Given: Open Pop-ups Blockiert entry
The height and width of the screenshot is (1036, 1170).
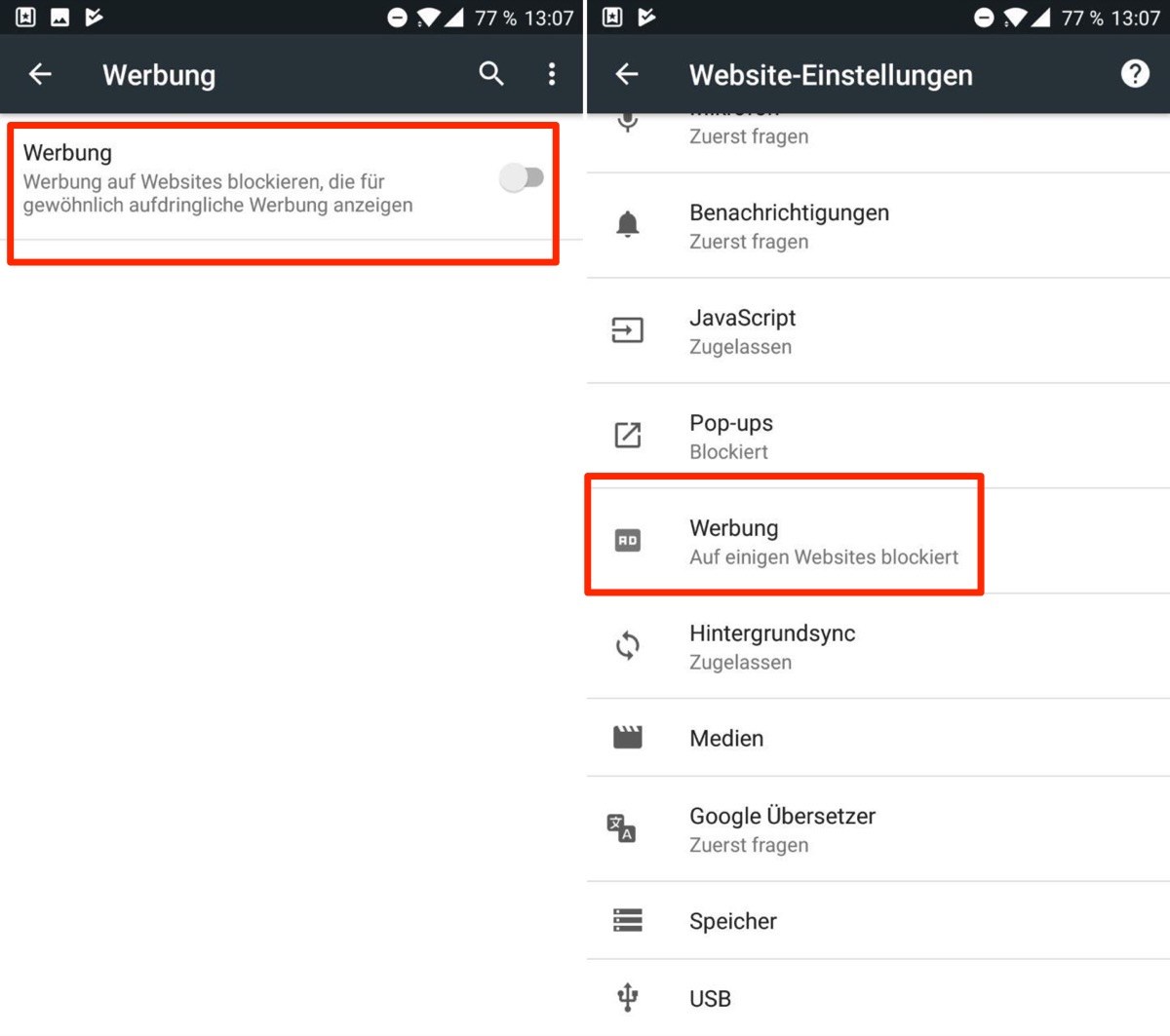Looking at the screenshot, I should [878, 437].
